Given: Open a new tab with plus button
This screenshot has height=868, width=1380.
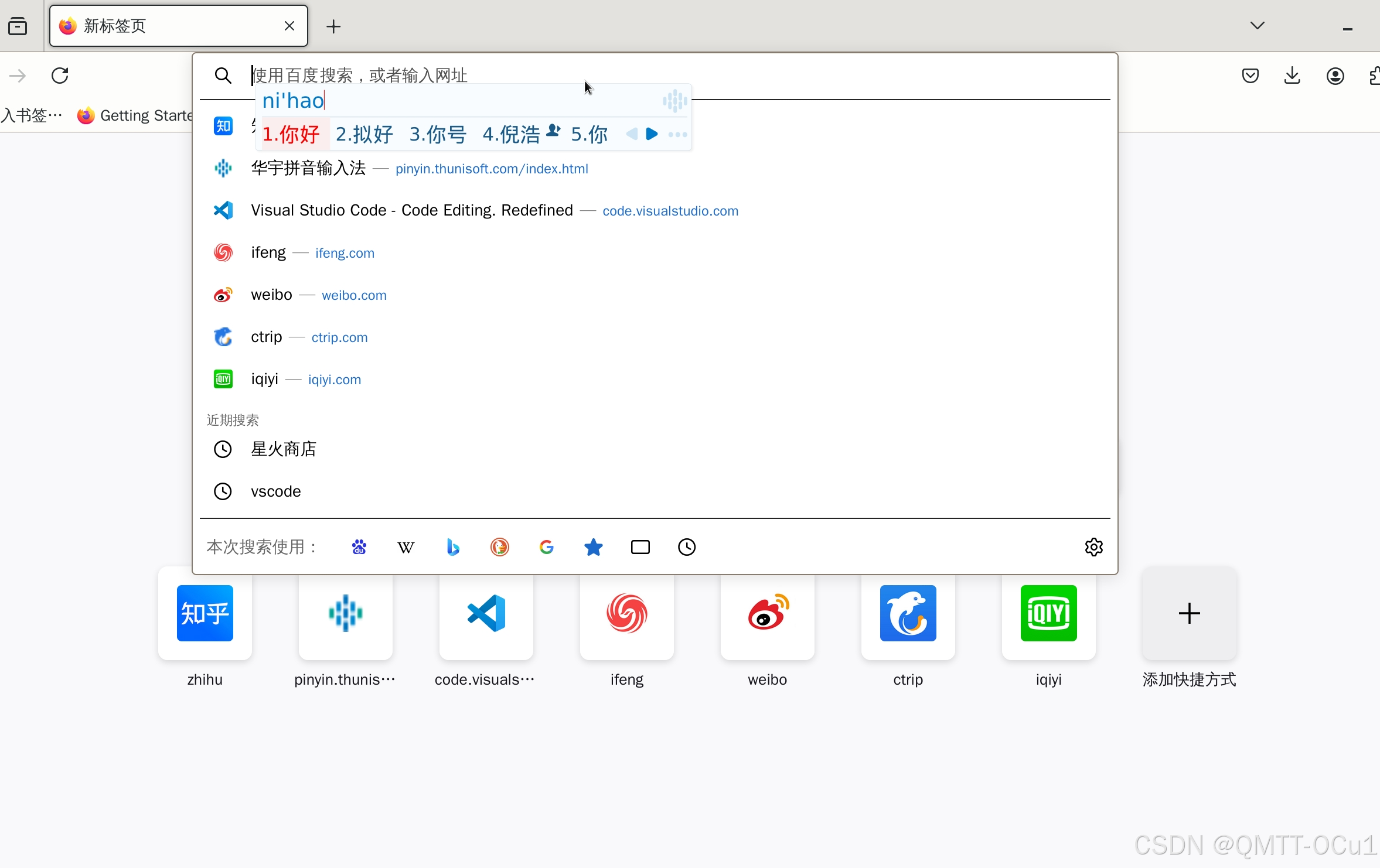Looking at the screenshot, I should tap(333, 26).
